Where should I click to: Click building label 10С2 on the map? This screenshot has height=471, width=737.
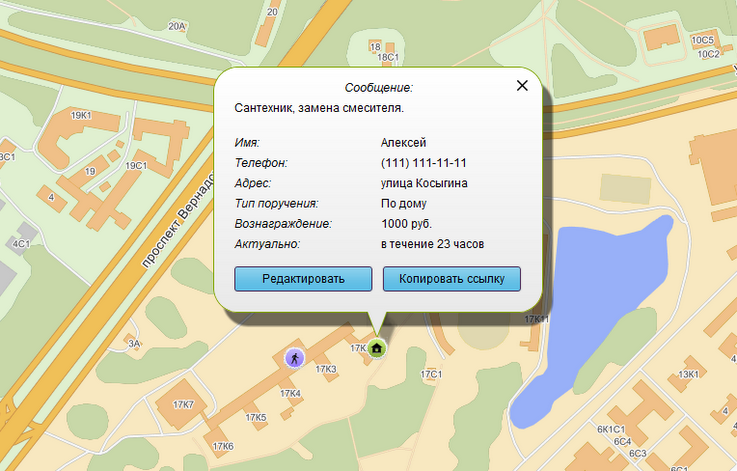(708, 54)
